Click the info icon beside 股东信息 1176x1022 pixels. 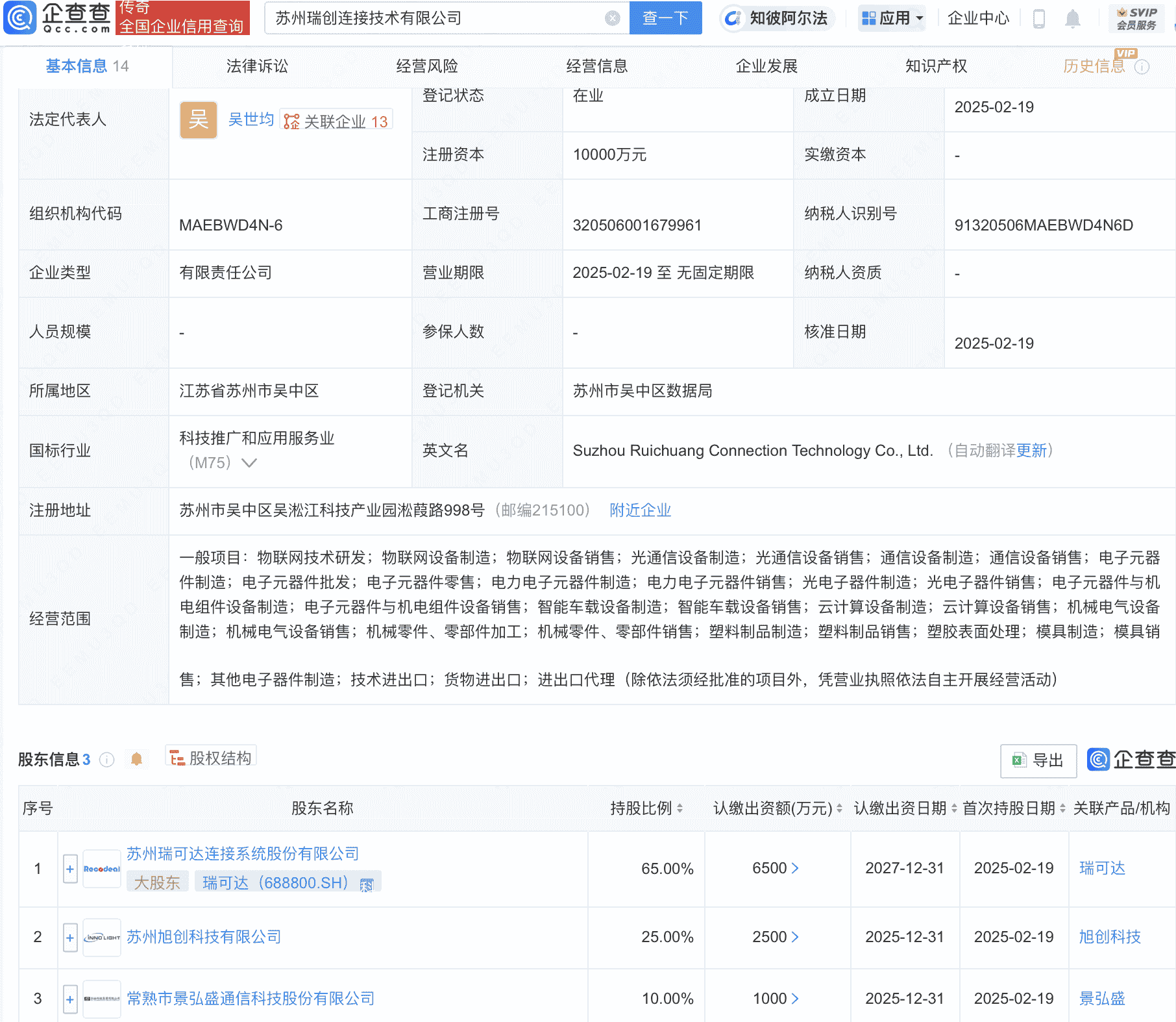106,760
